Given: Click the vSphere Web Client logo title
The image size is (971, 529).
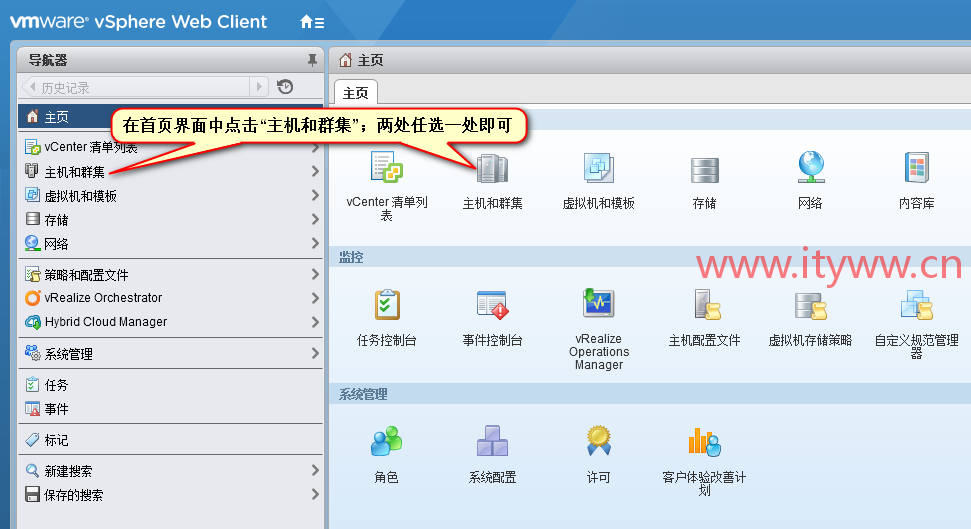Looking at the screenshot, I should [139, 22].
